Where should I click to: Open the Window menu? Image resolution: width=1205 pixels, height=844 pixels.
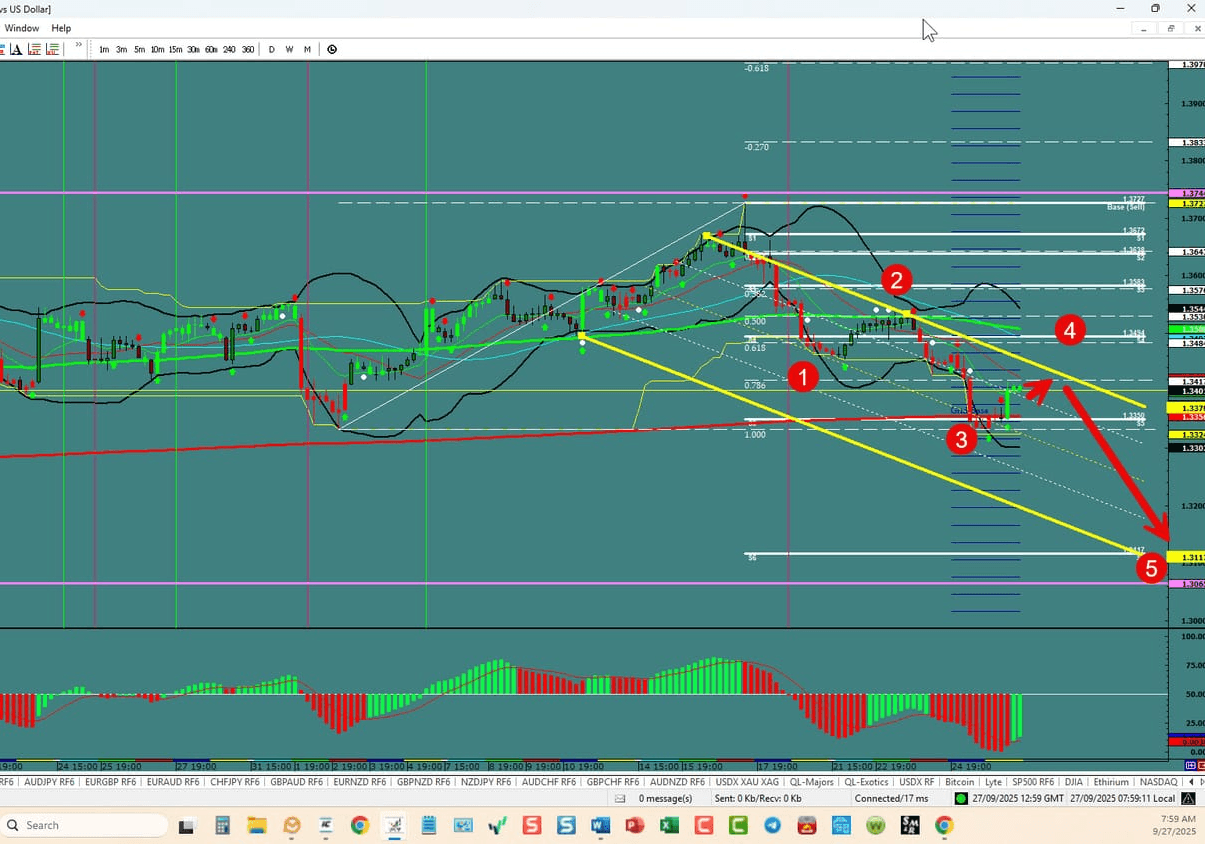(x=21, y=28)
